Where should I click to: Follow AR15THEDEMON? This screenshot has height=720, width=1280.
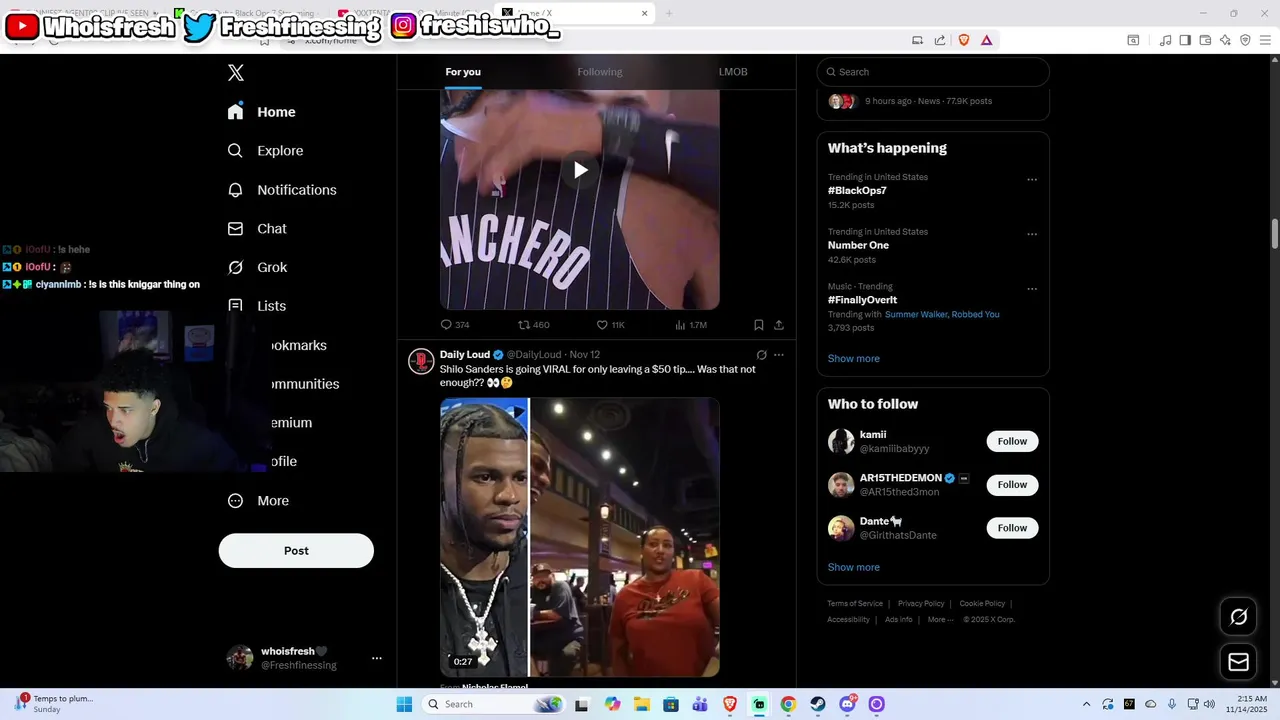pos(1012,485)
